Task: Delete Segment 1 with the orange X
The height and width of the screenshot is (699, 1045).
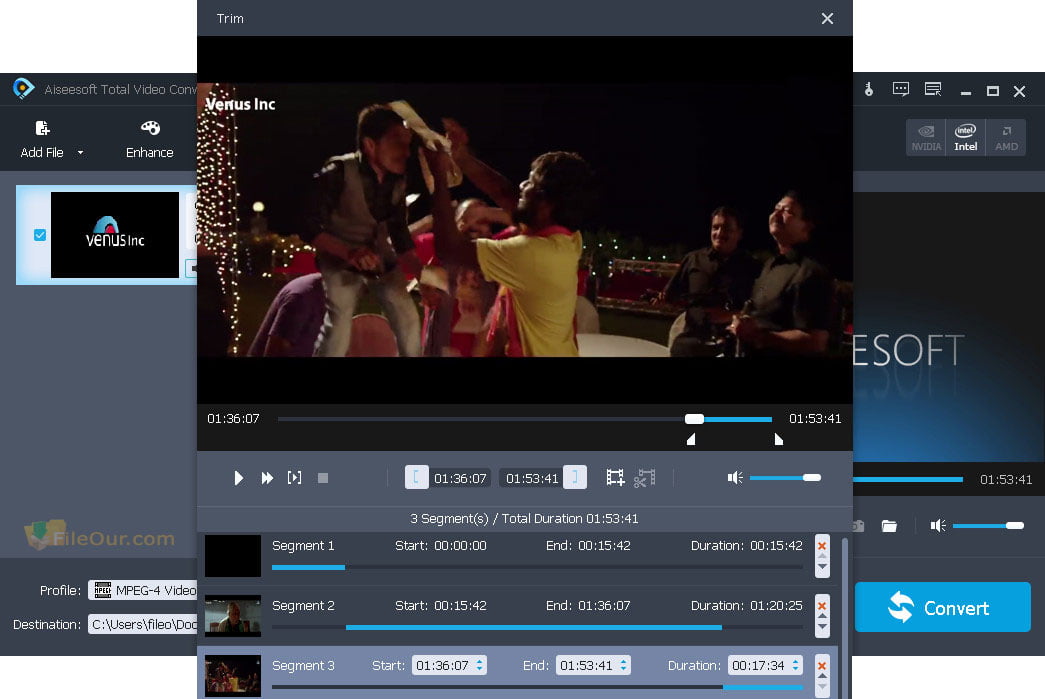Action: pos(822,546)
